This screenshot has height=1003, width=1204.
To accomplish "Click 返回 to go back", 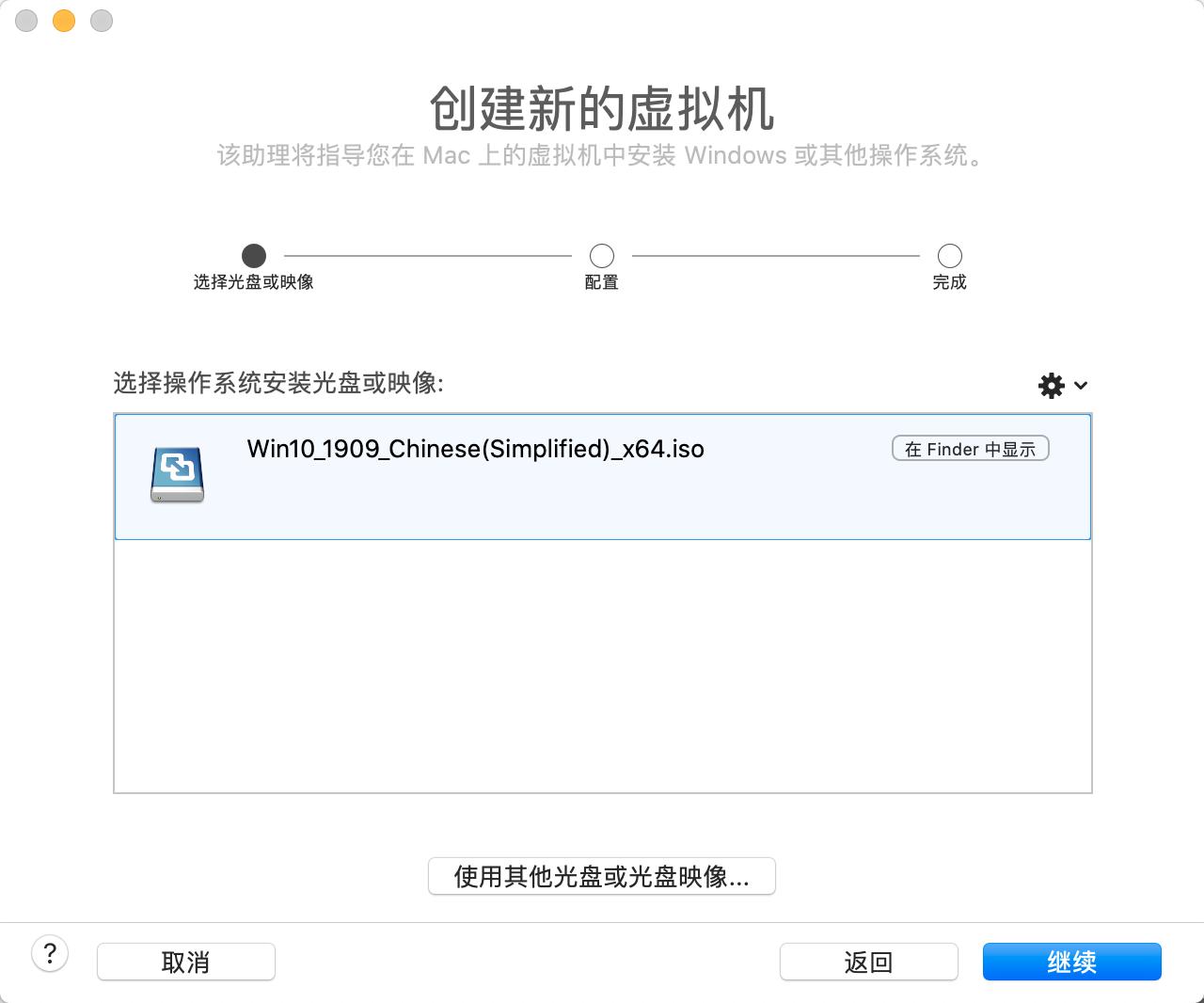I will [x=868, y=962].
